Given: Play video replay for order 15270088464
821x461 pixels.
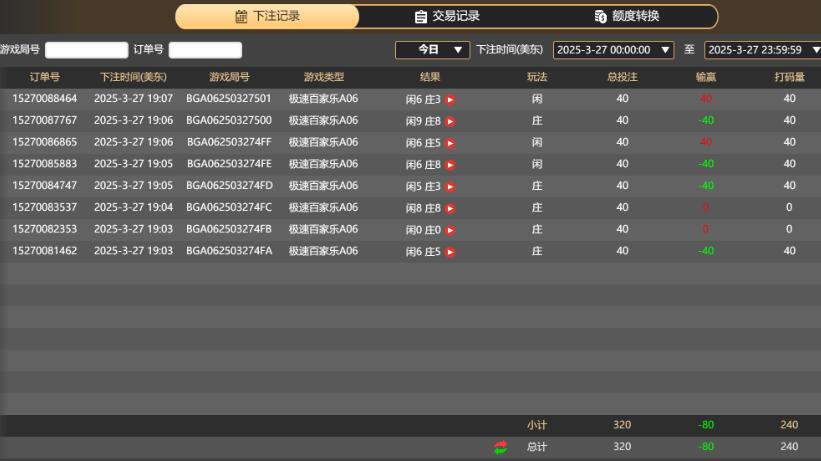Looking at the screenshot, I should point(450,99).
